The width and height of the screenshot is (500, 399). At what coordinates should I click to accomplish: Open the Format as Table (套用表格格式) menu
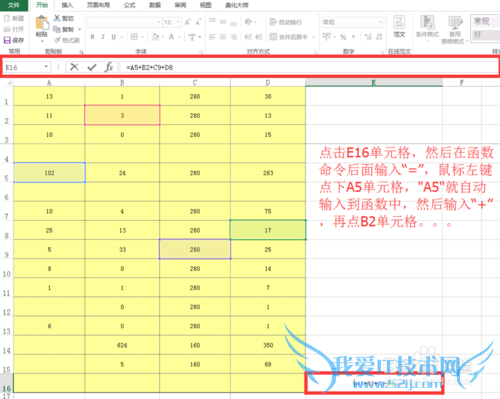point(455,30)
